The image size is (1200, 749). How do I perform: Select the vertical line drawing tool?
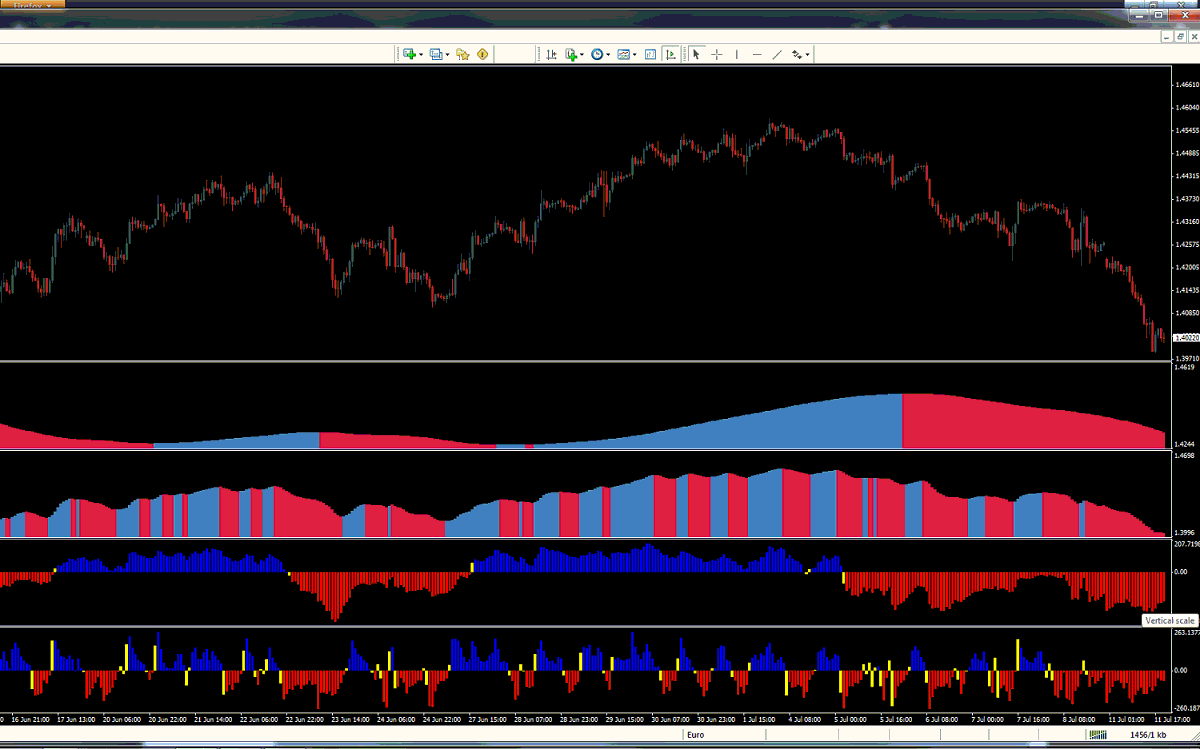coord(737,54)
